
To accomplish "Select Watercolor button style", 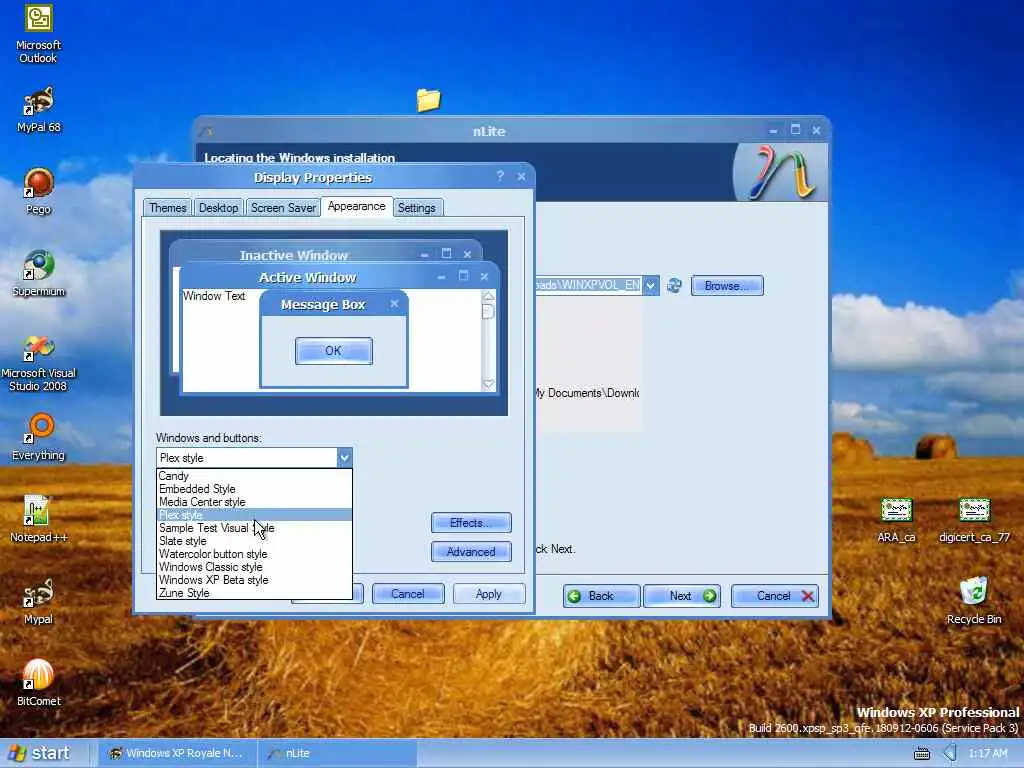I will tap(254, 554).
